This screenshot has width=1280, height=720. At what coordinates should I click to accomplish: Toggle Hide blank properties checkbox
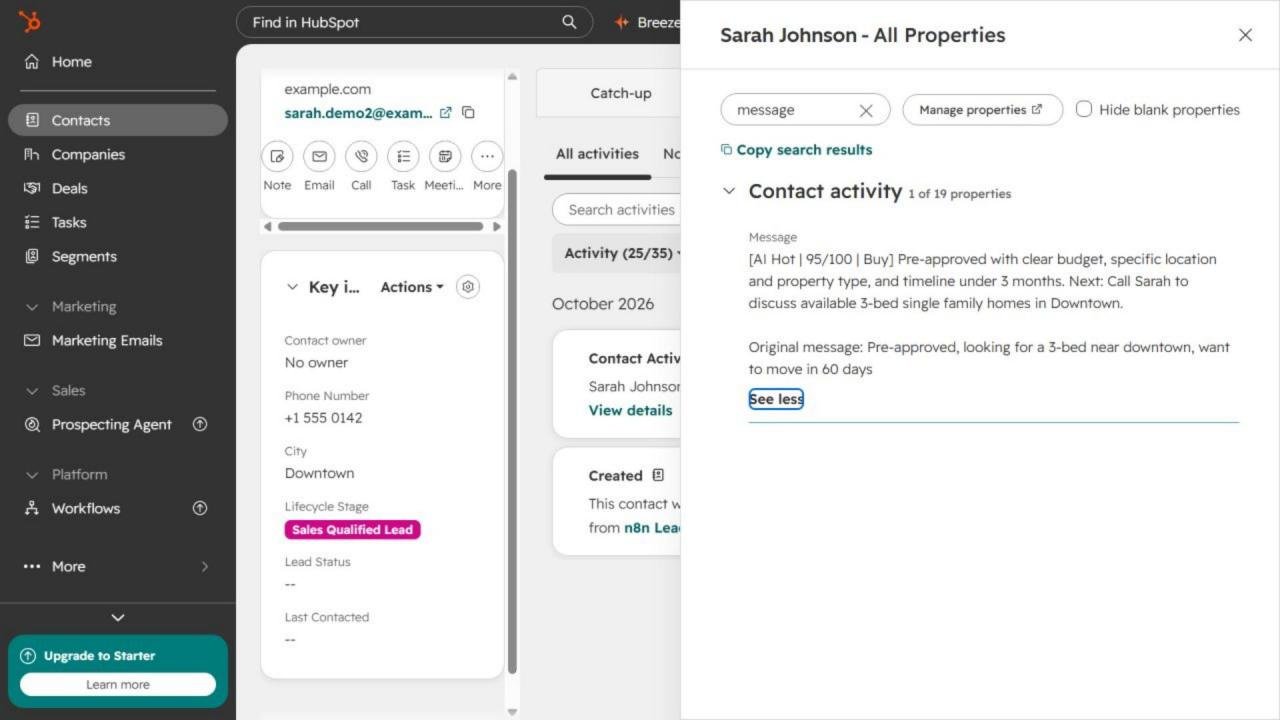pyautogui.click(x=1084, y=109)
